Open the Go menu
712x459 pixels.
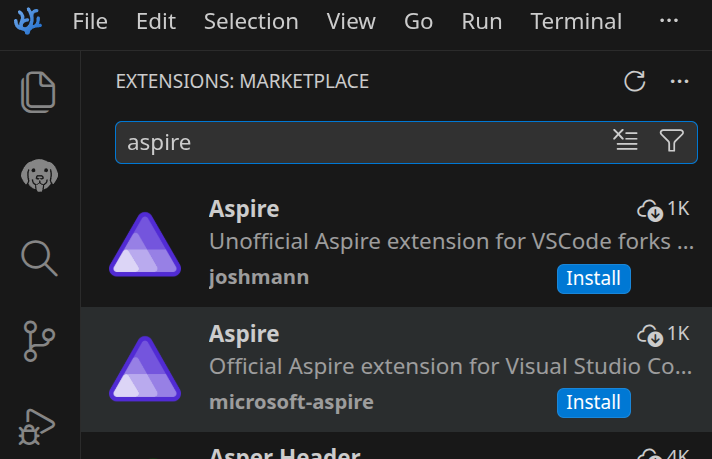pyautogui.click(x=418, y=21)
